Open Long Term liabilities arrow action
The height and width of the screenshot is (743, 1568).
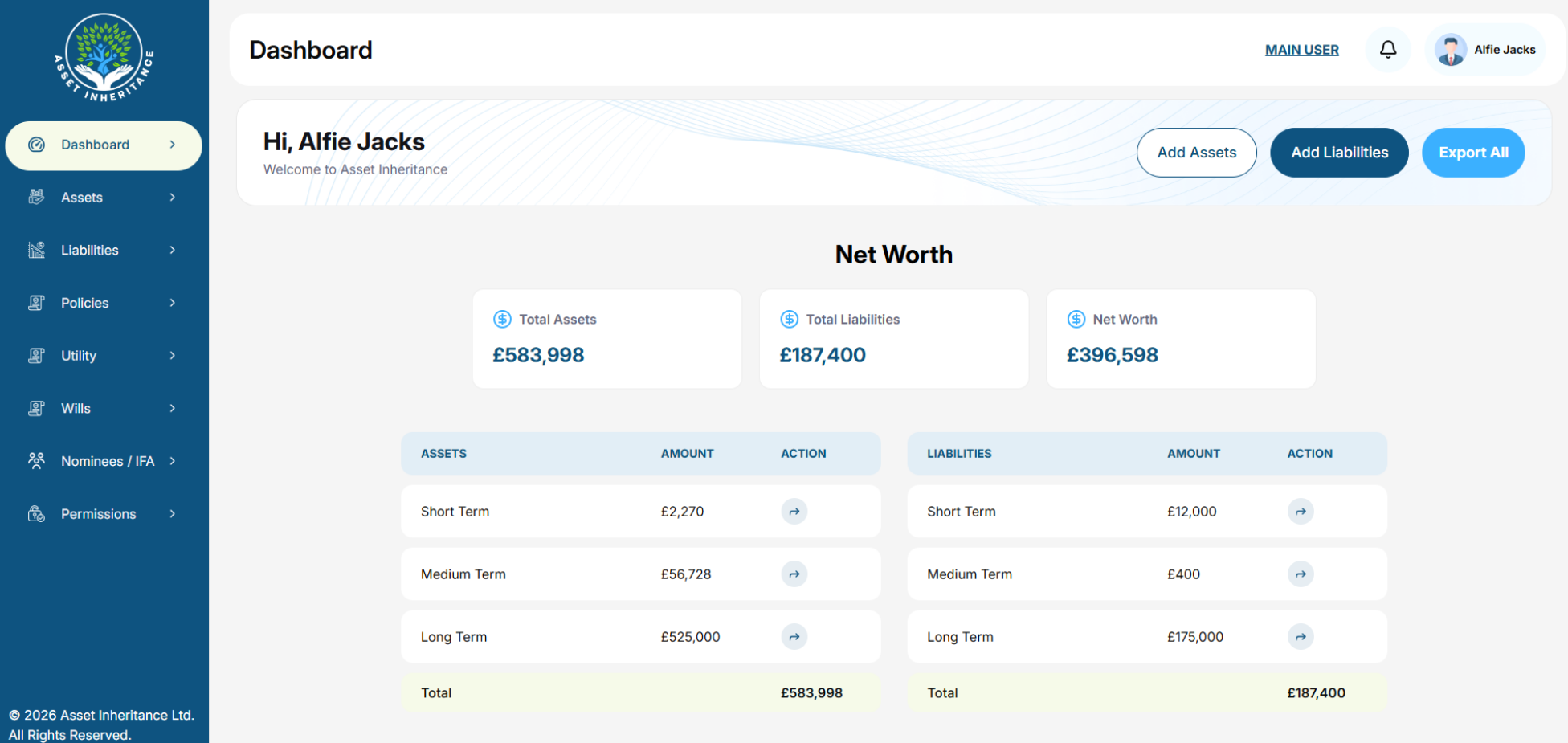pyautogui.click(x=1300, y=637)
